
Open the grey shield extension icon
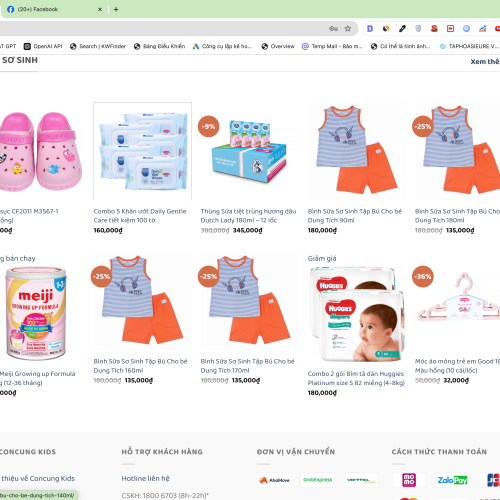coord(418,29)
